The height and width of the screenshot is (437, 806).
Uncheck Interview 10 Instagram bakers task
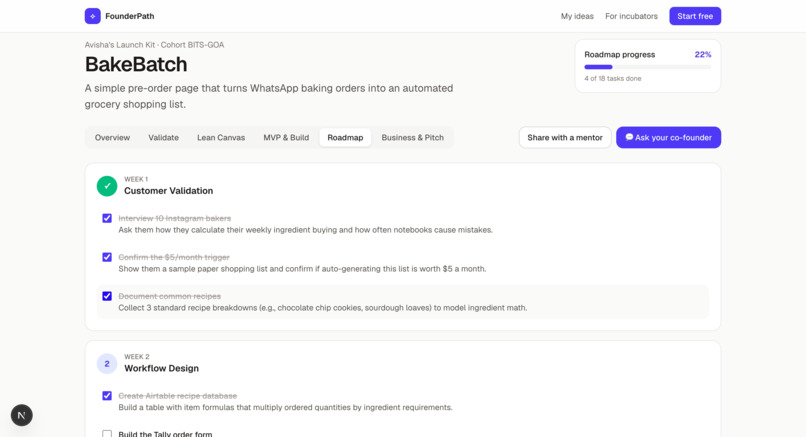click(x=107, y=218)
